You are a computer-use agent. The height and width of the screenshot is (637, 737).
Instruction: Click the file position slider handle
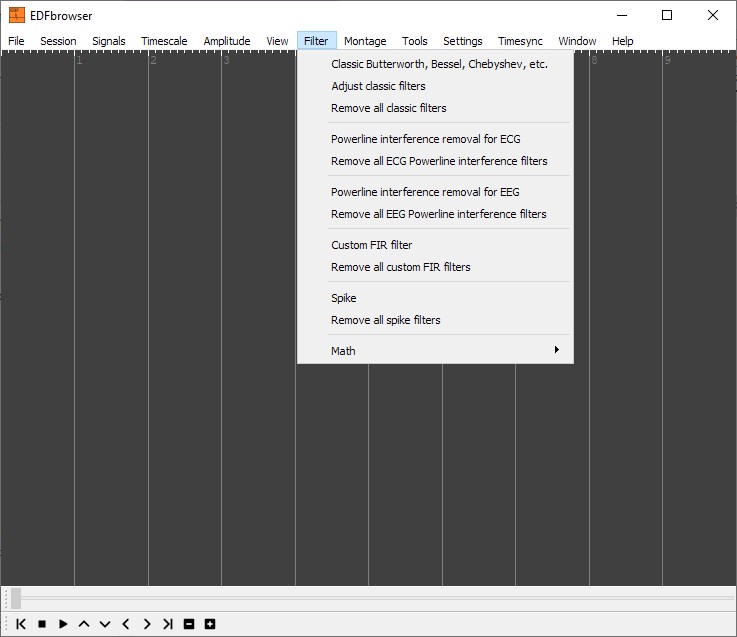click(15, 598)
